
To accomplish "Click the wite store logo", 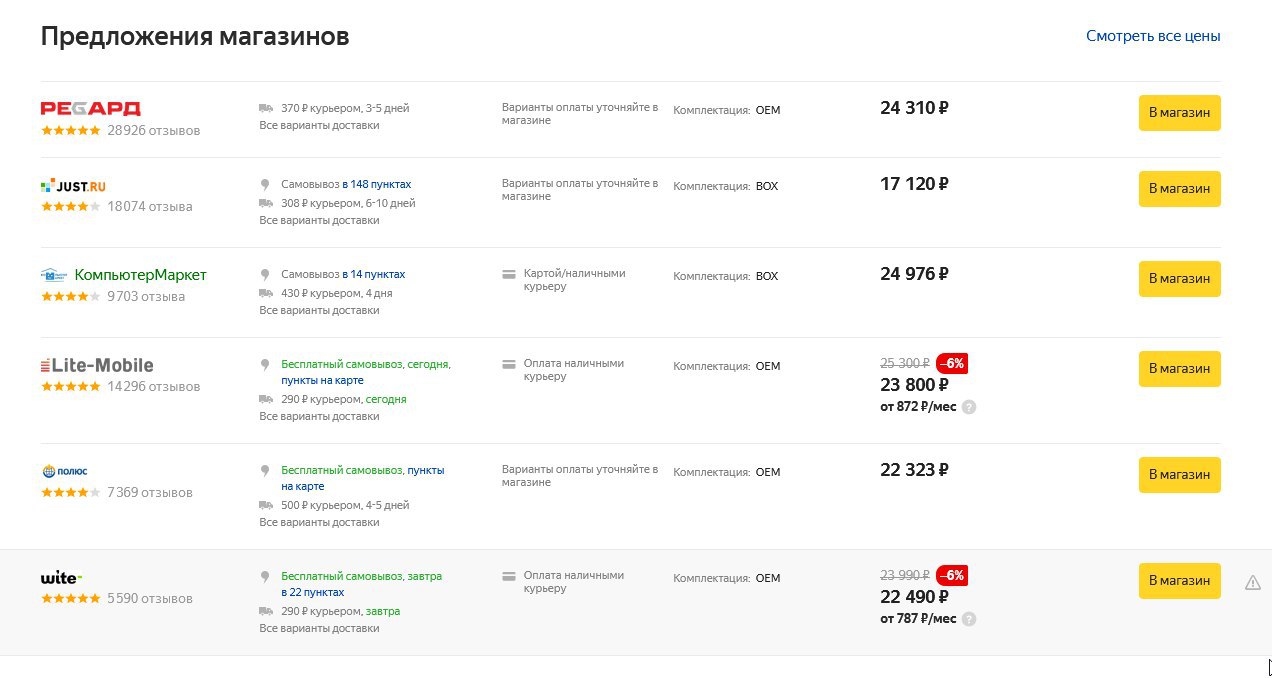I will pyautogui.click(x=61, y=578).
